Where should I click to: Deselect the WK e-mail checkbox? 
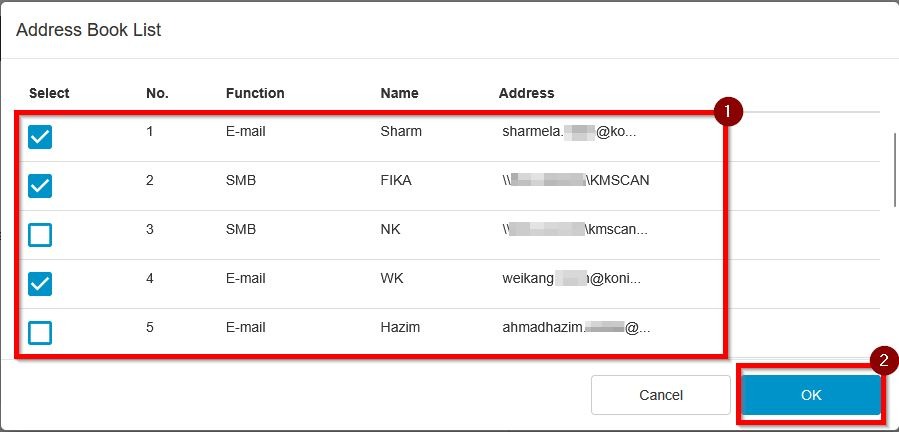click(40, 284)
